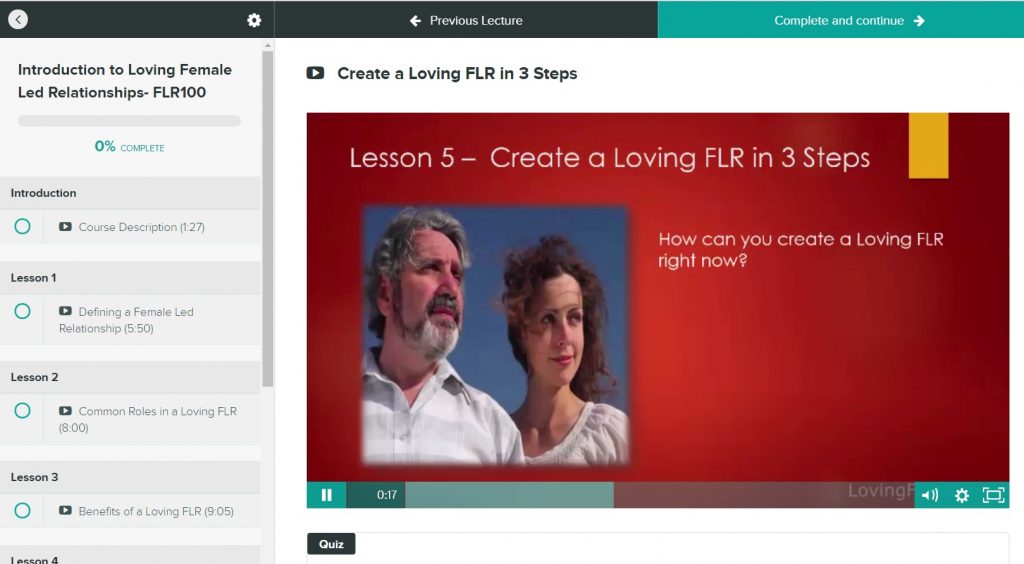
Task: Go to Previous Lecture
Action: [466, 20]
